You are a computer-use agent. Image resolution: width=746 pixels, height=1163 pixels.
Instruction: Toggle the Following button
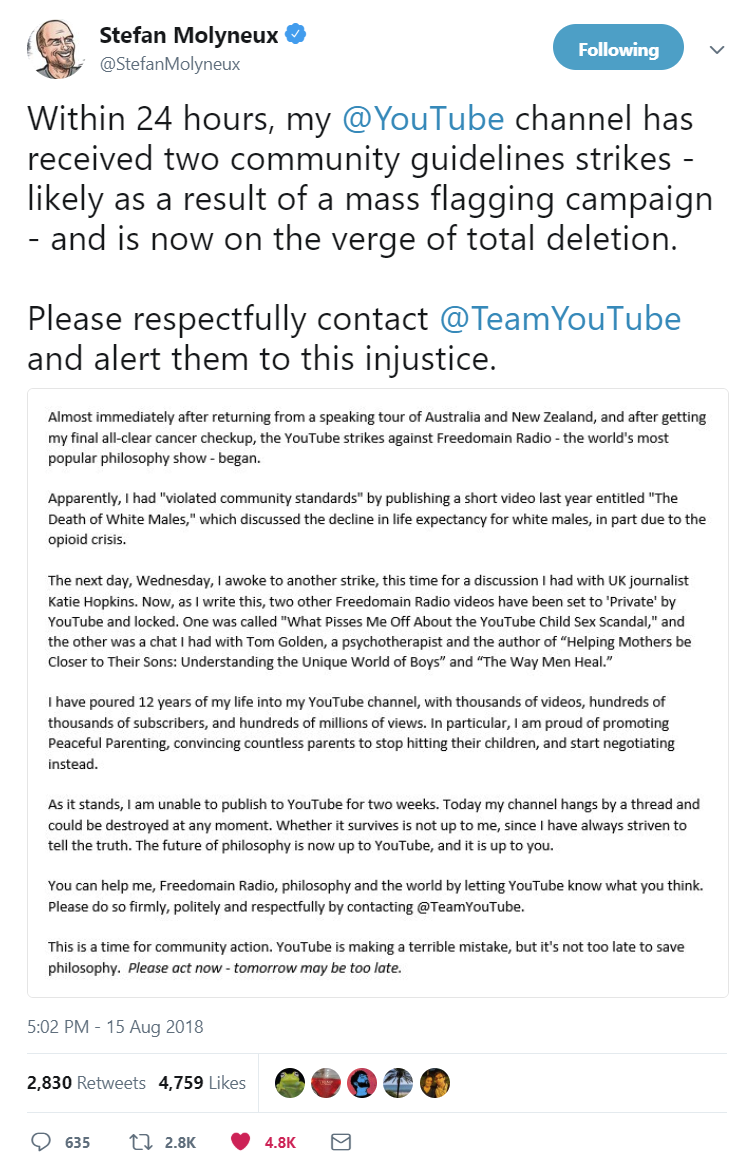[x=618, y=47]
